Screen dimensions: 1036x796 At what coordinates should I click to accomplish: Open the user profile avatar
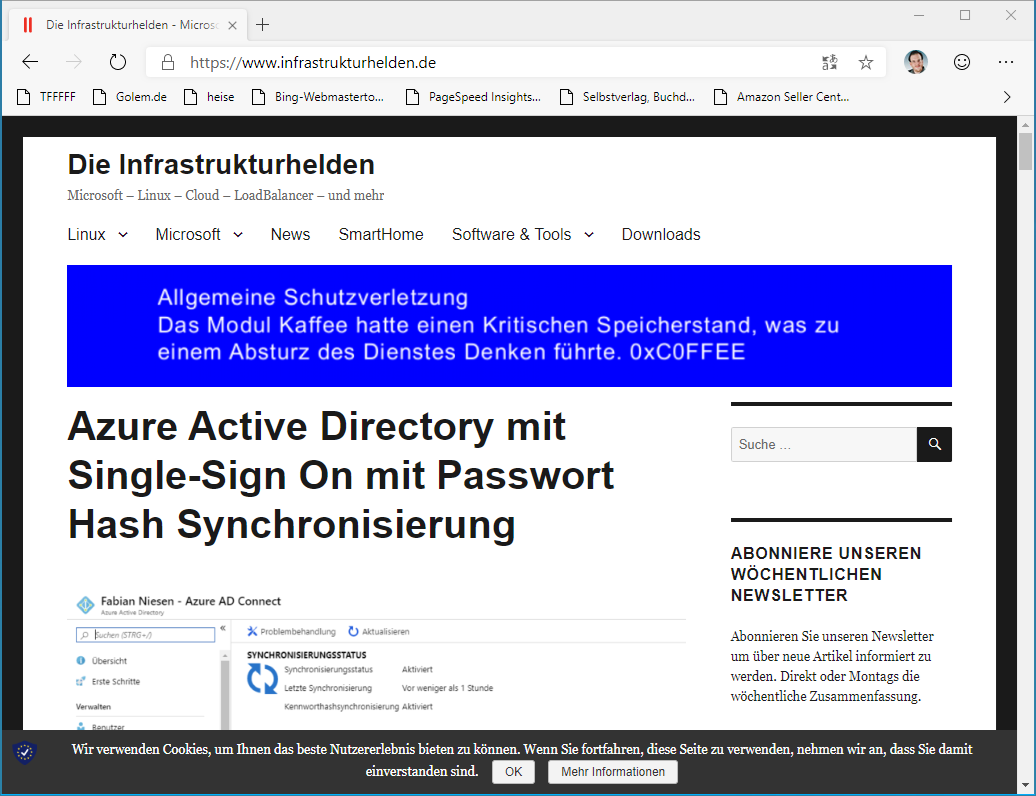tap(916, 62)
